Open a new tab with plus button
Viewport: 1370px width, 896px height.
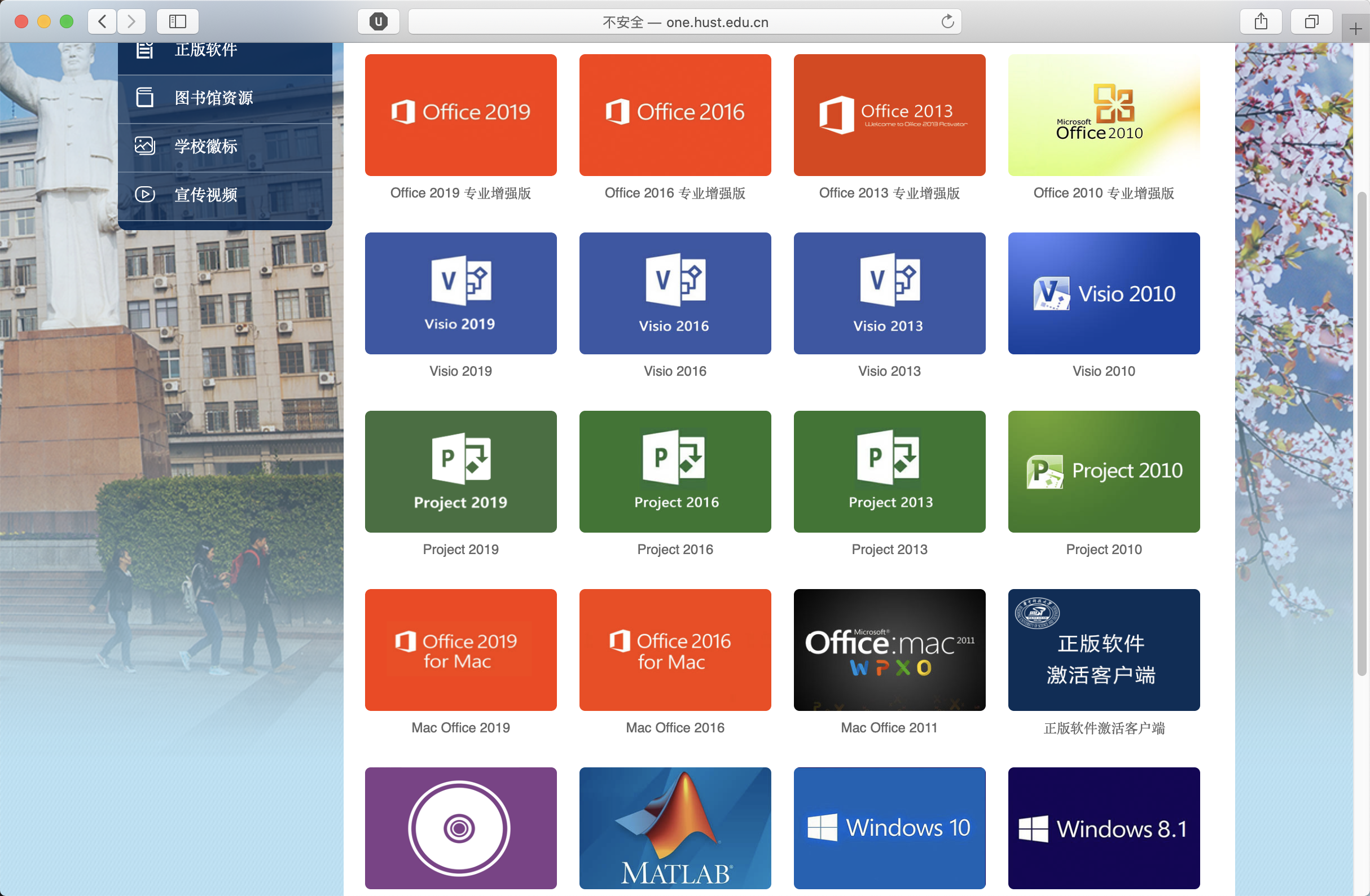[x=1355, y=29]
